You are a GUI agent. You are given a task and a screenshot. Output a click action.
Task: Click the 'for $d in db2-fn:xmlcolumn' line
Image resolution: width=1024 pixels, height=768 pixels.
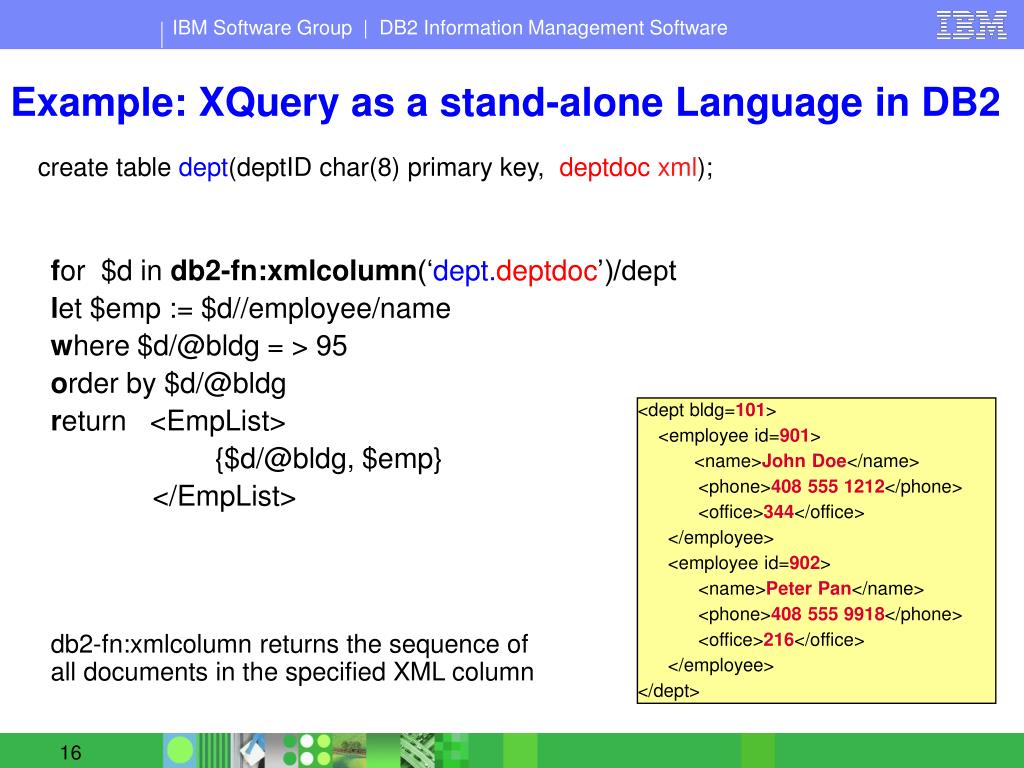pyautogui.click(x=363, y=271)
